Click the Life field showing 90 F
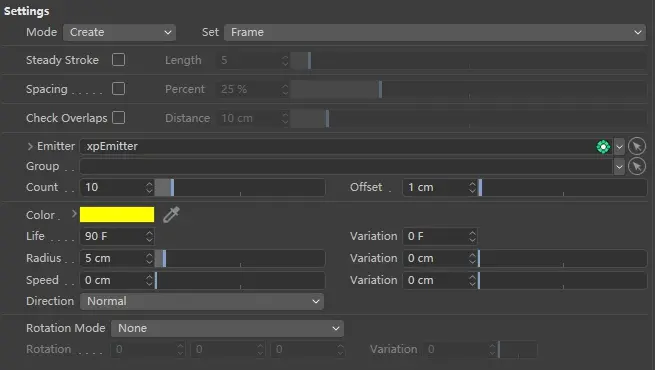Screen dimensions: 655x370 tap(112, 236)
